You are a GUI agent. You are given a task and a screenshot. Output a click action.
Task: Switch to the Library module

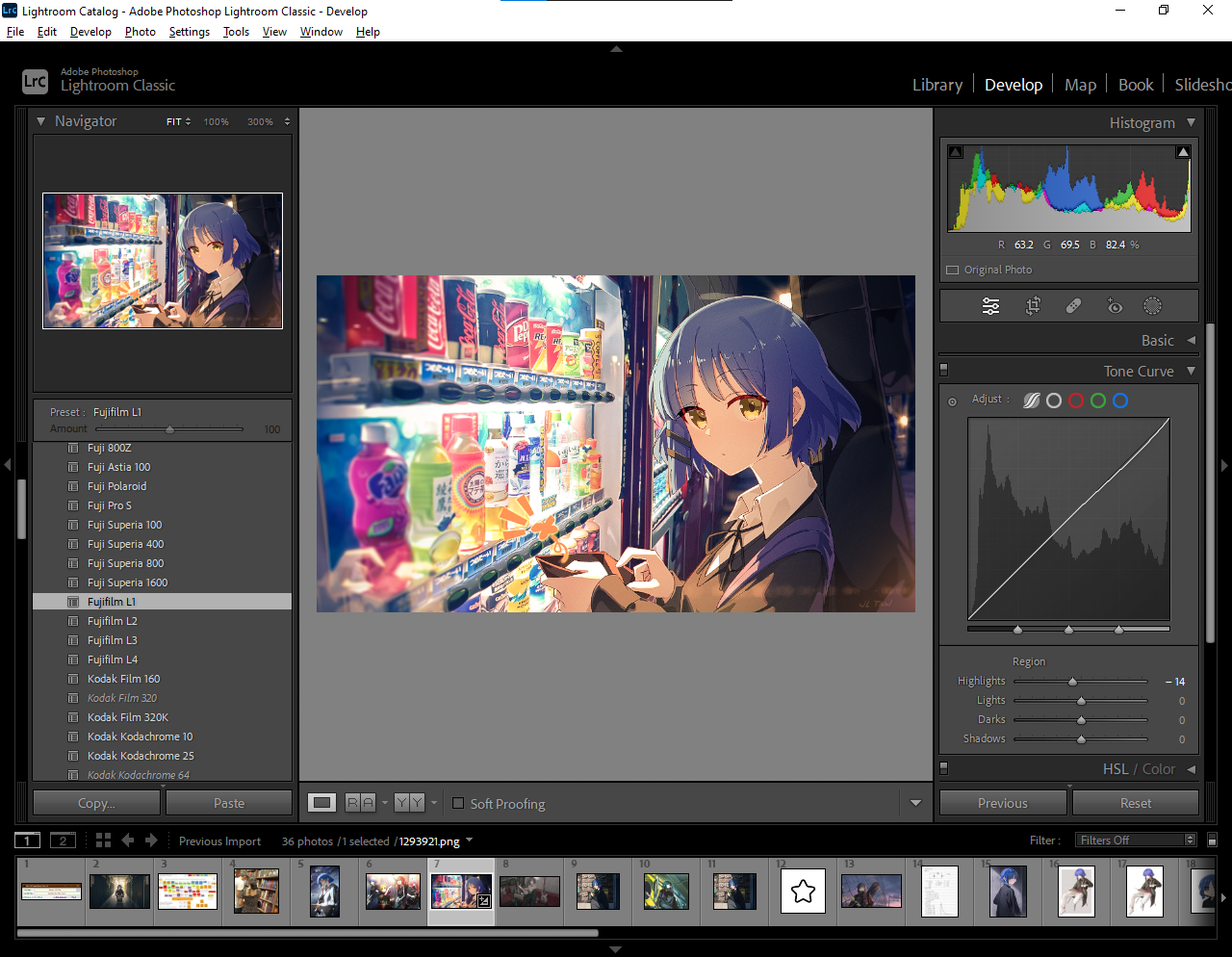coord(937,85)
